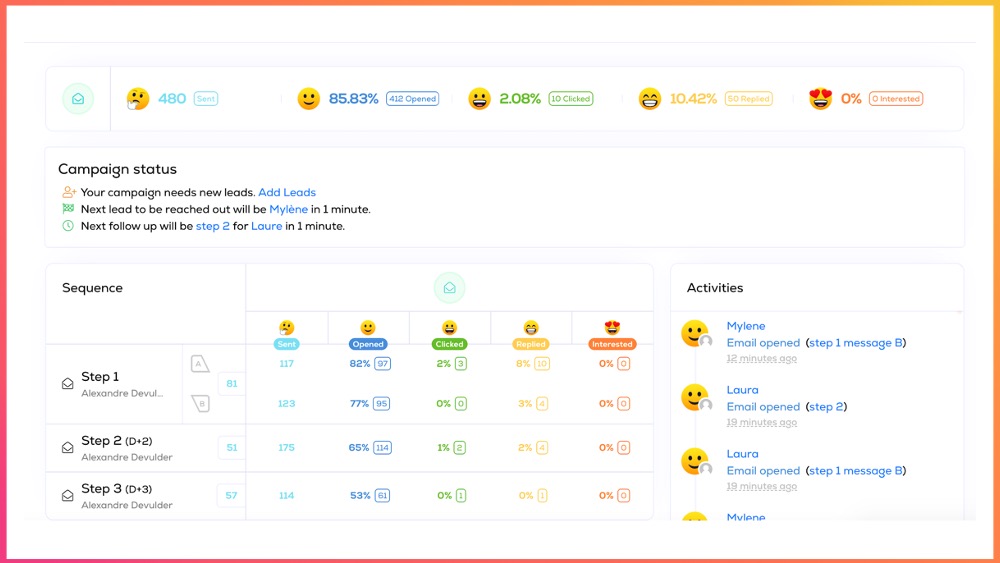
Task: Click the 0 Interested badge
Action: click(x=896, y=99)
